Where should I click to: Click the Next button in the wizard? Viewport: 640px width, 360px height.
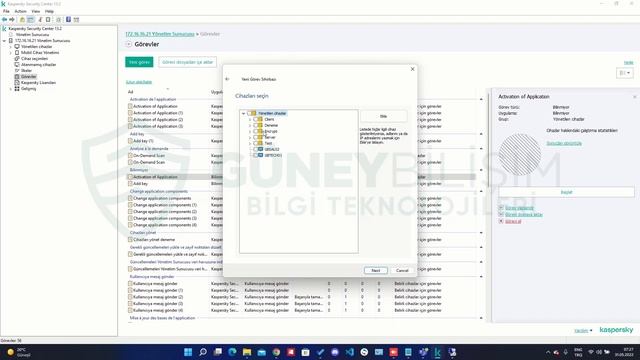click(376, 270)
